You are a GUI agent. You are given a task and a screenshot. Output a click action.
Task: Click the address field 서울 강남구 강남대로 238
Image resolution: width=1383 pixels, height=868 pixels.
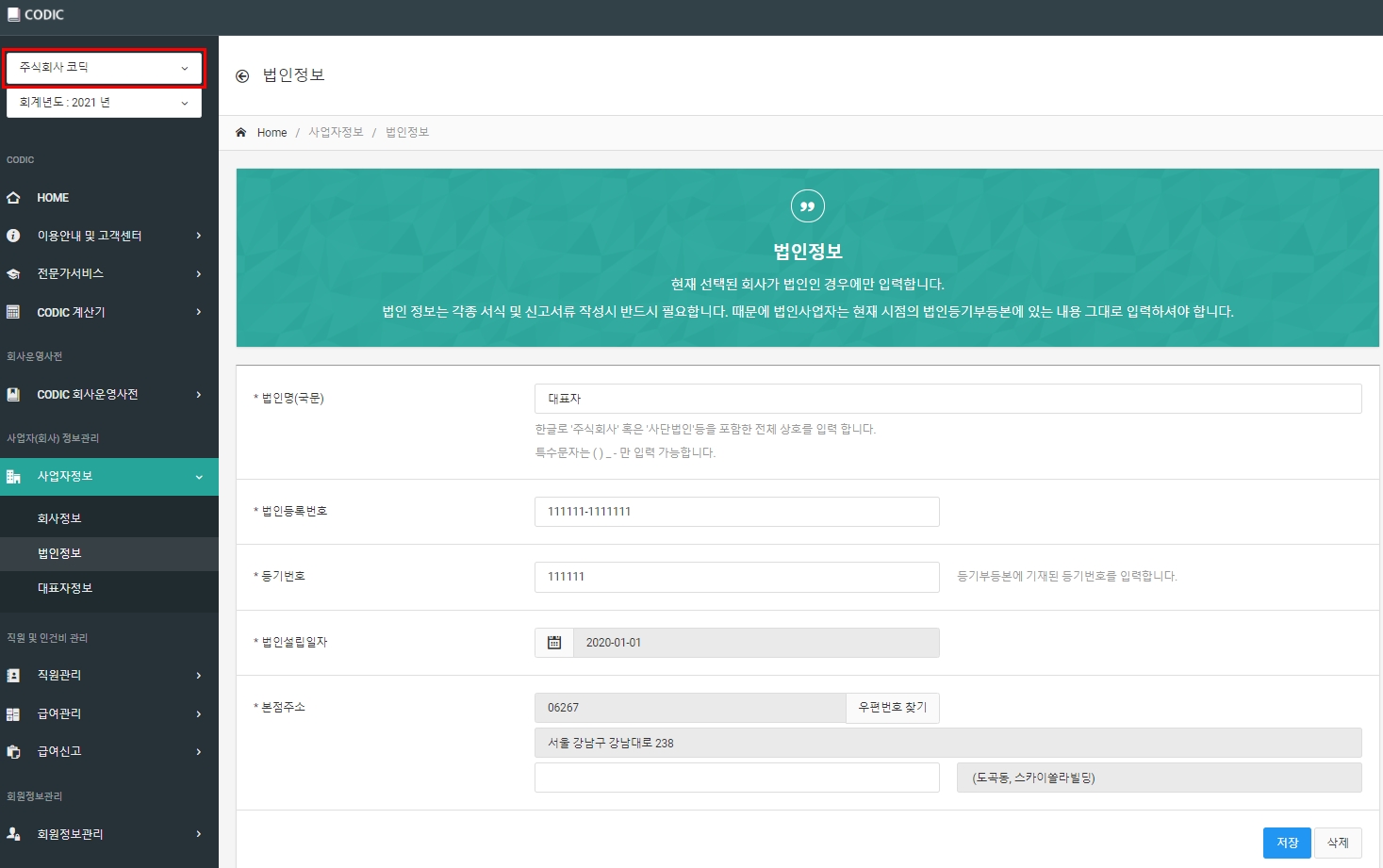tap(948, 743)
